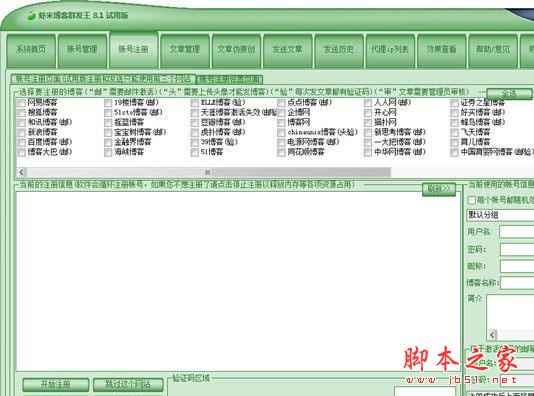Image resolution: width=534 pixels, height=396 pixels.
Task: Enable the 51博客 checkbox
Action: (195, 152)
